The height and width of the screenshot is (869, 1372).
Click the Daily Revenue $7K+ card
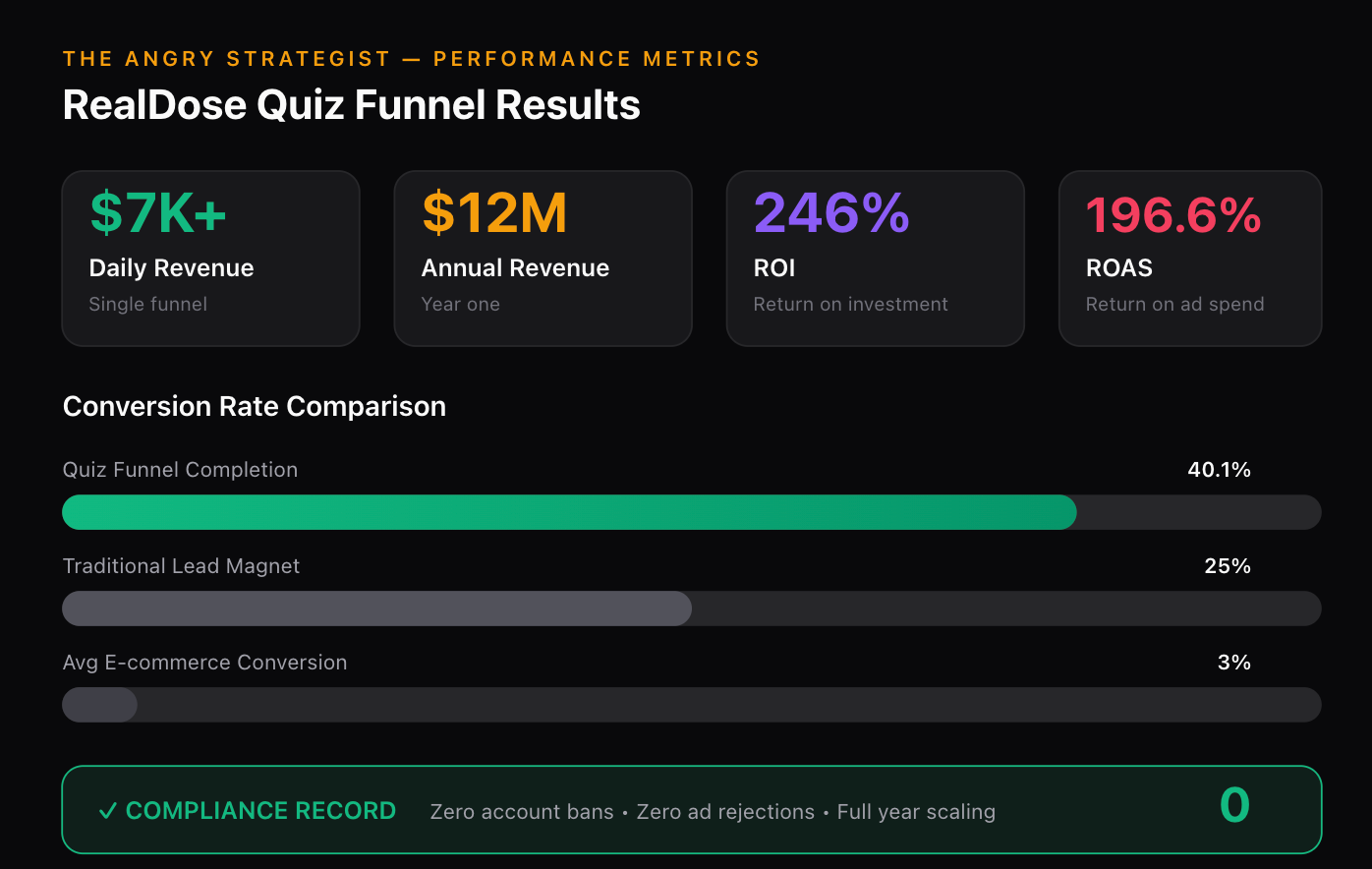click(x=211, y=259)
